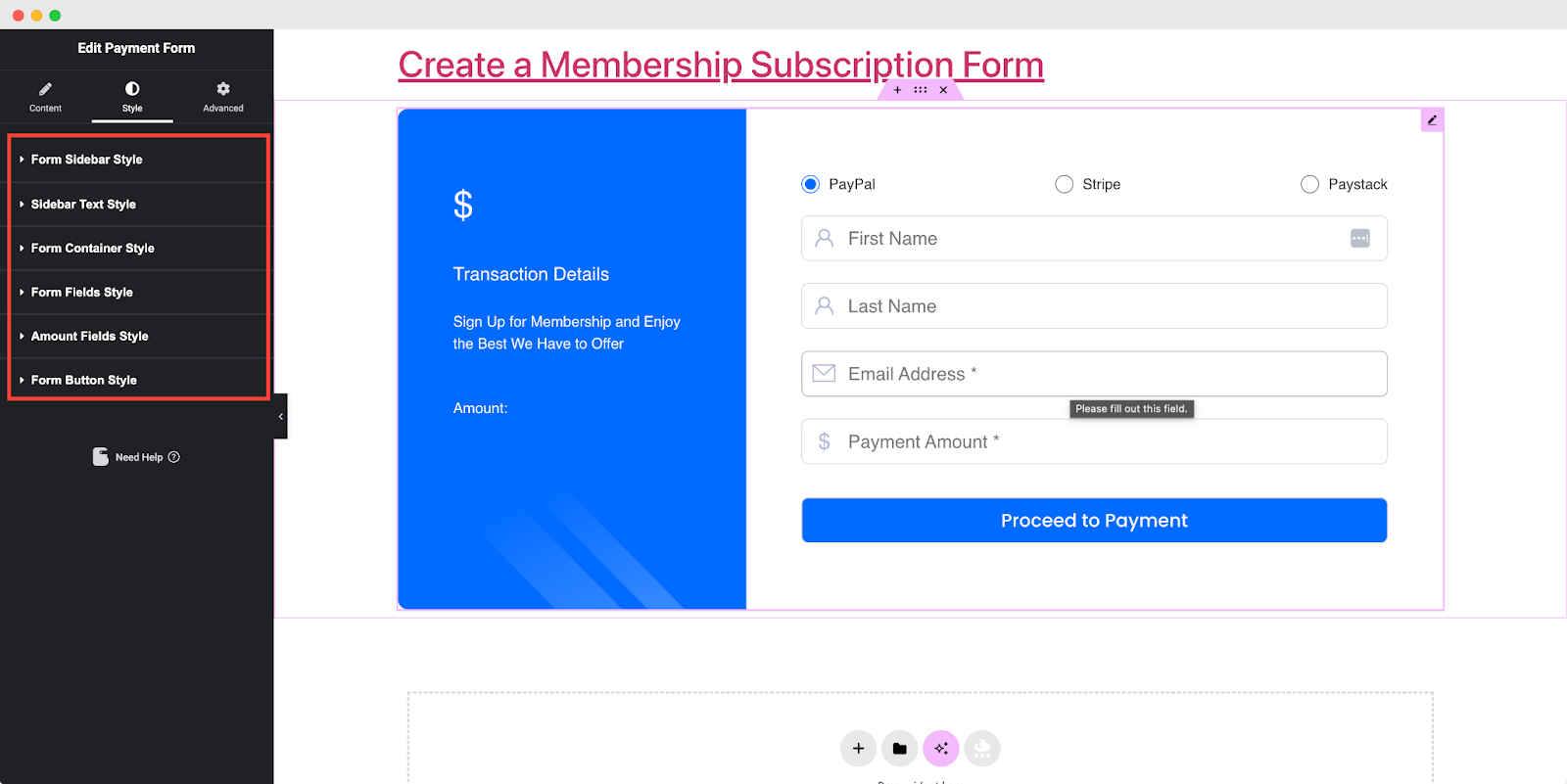Click the edit pencil icon on the form widget

pos(1431,118)
